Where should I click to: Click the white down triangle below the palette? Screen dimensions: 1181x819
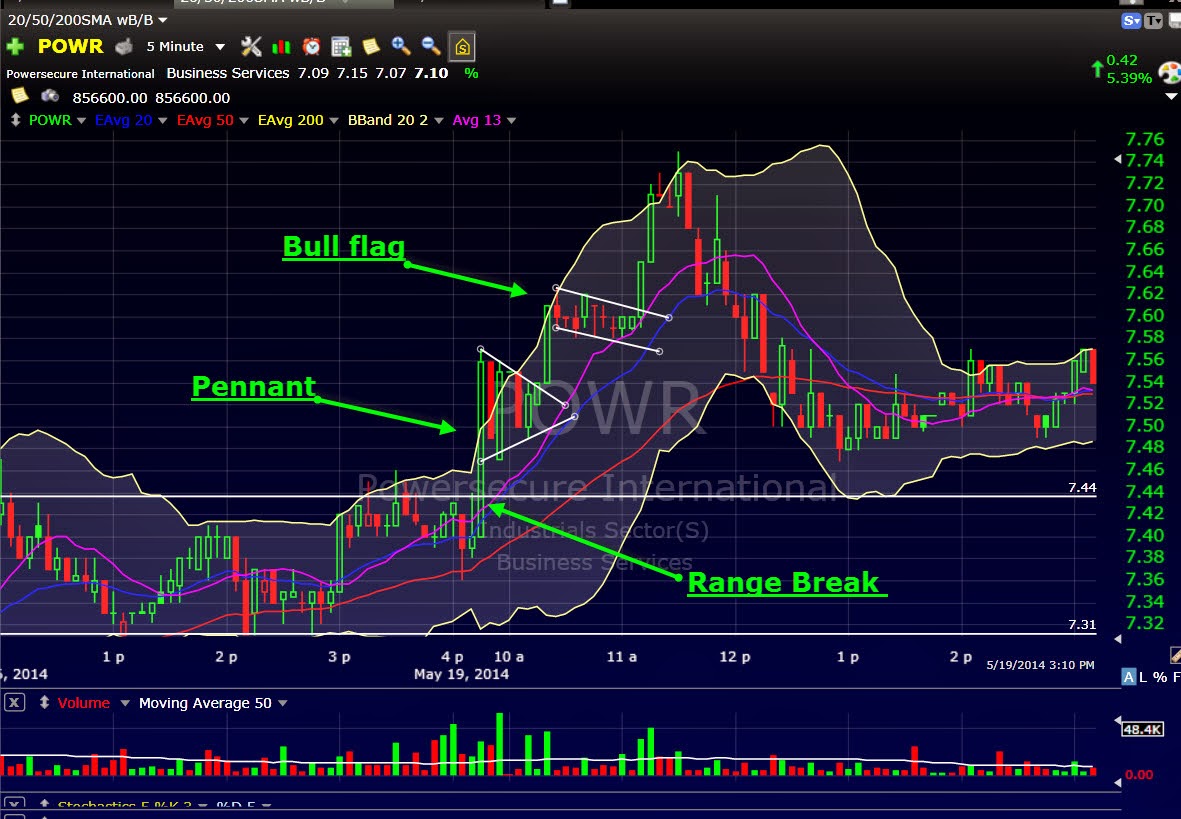coord(1170,96)
